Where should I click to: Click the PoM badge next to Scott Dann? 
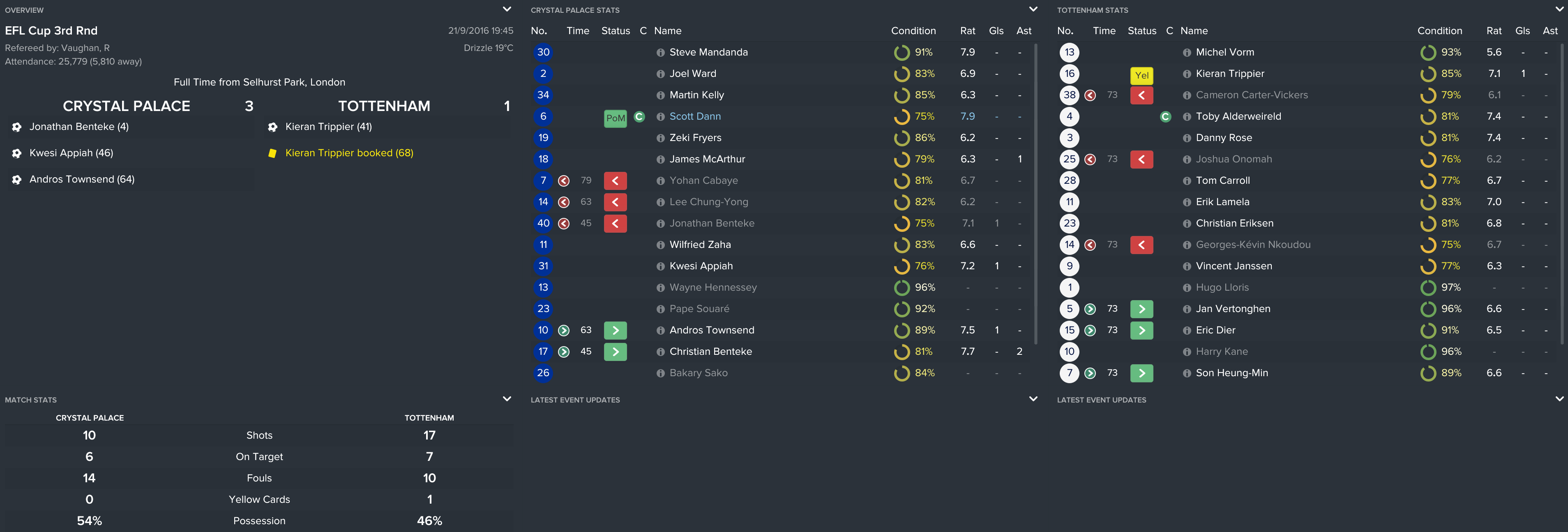(x=615, y=118)
